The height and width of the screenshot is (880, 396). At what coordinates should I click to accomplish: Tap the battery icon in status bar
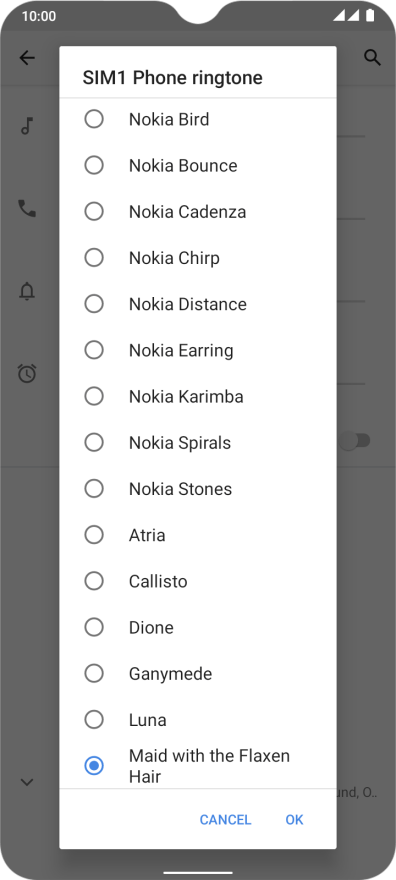370,15
